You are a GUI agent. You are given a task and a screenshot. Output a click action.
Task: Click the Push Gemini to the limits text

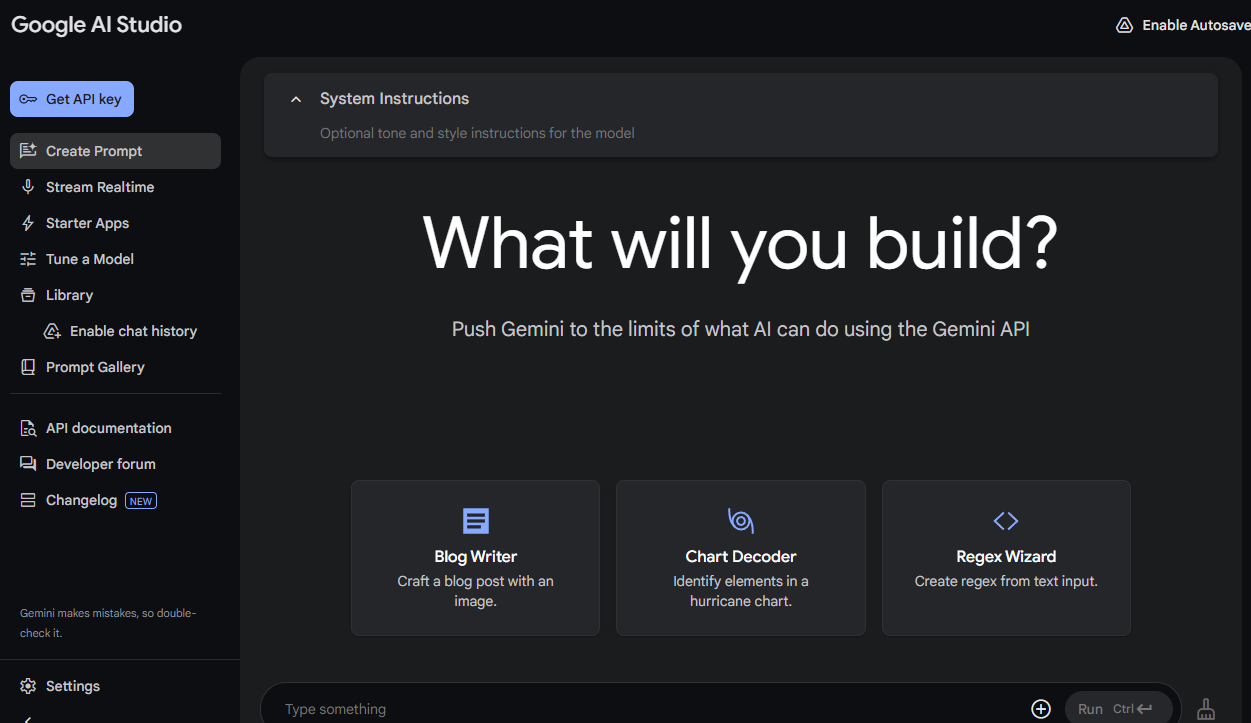tap(741, 329)
